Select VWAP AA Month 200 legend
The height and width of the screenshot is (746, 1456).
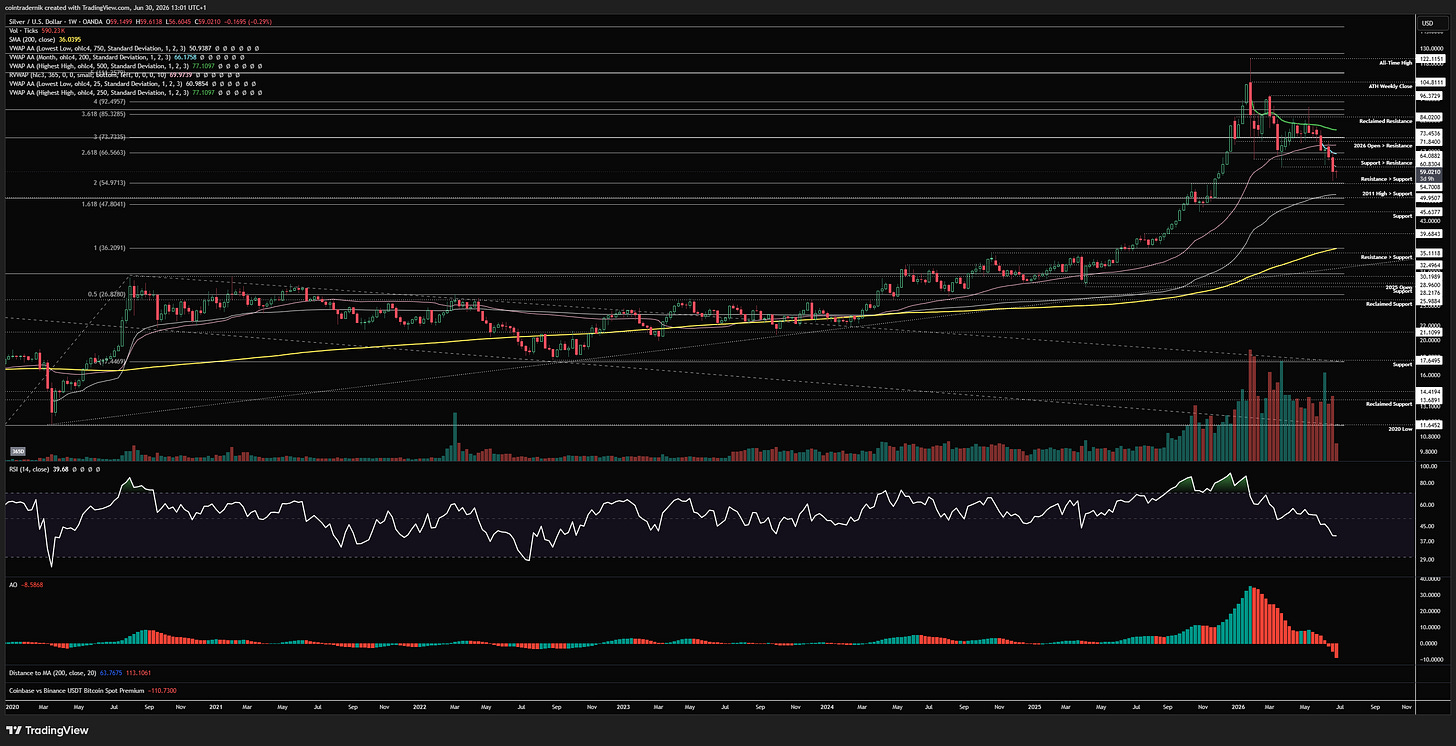tap(90, 57)
